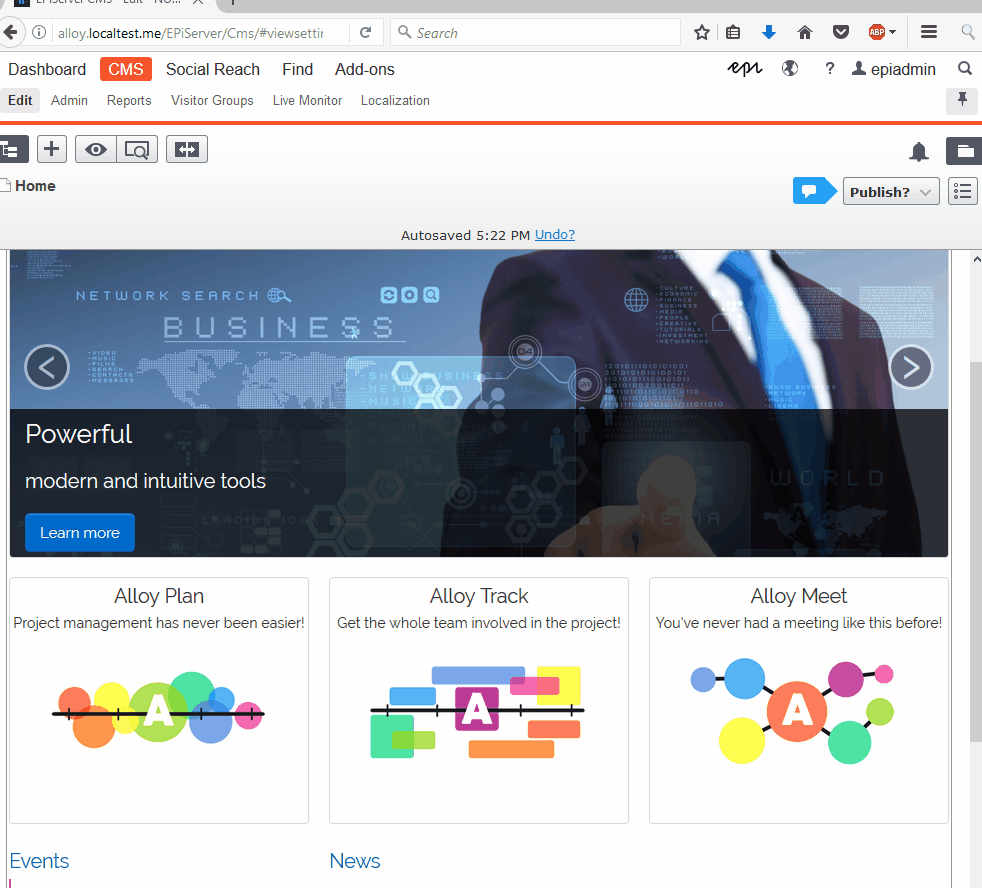Go to browser home page icon
The width and height of the screenshot is (982, 888).
pos(805,33)
